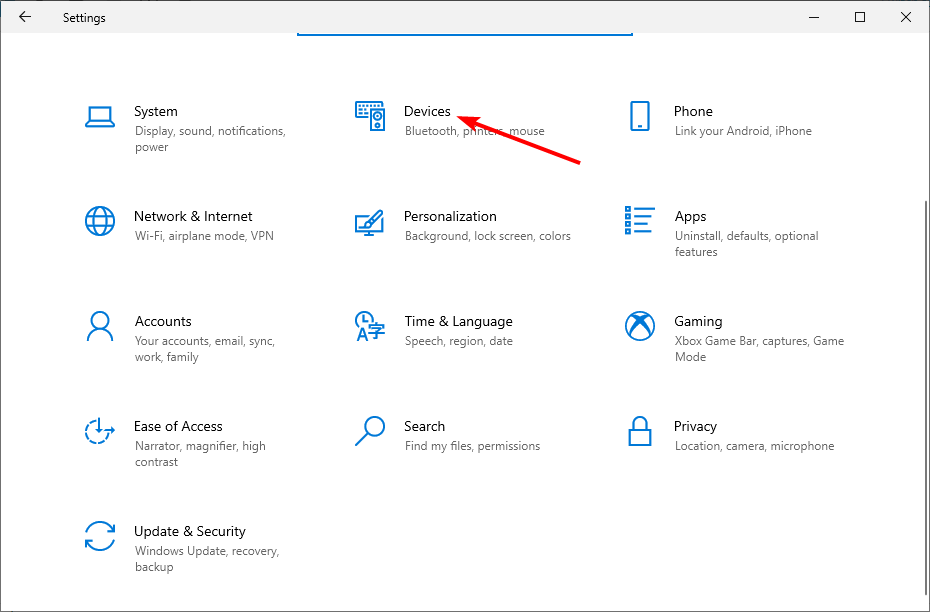The image size is (930, 612).
Task: Click the System monitor icon
Action: [100, 117]
